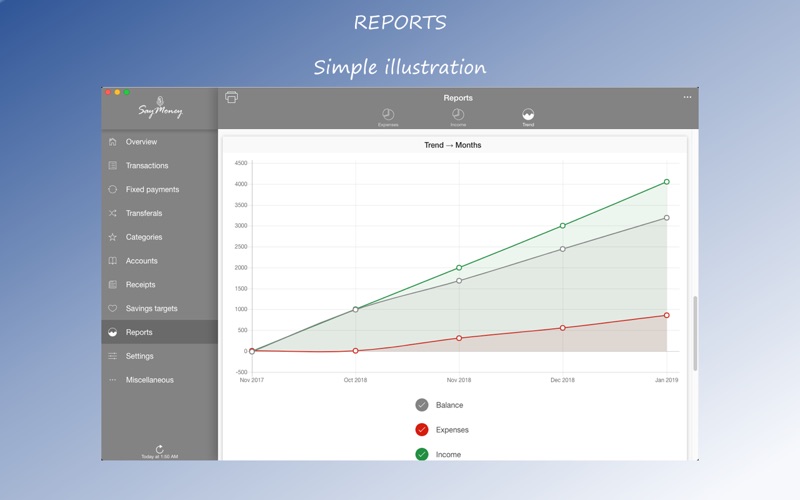
Task: Click the Fixed payments circle icon
Action: (113, 189)
